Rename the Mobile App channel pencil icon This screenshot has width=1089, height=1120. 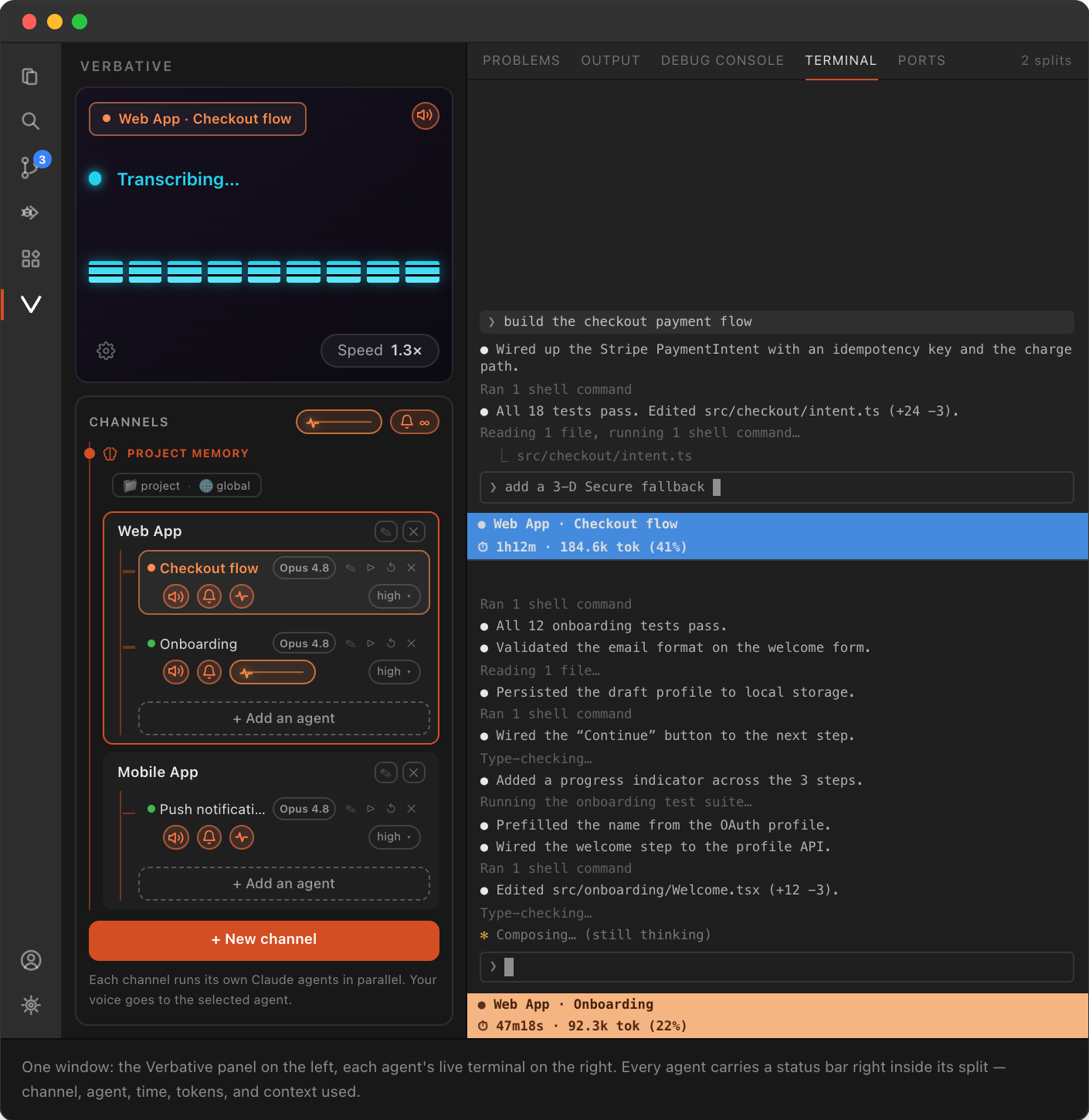386,772
